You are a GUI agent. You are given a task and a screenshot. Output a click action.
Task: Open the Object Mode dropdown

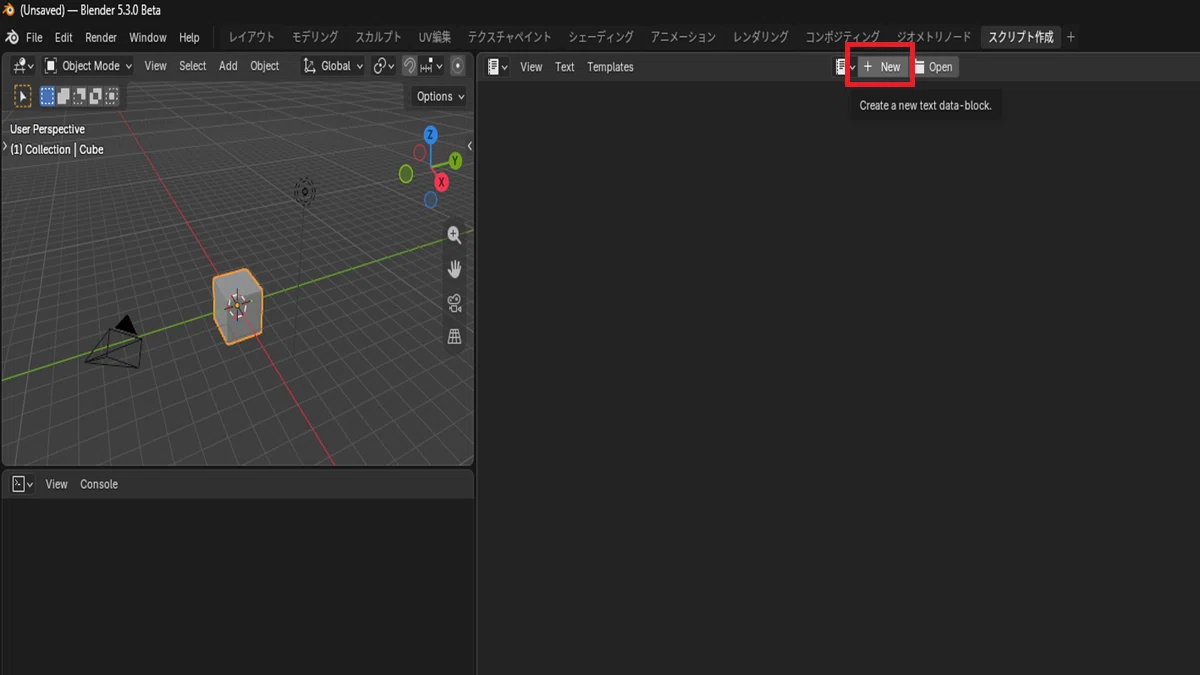[x=89, y=66]
